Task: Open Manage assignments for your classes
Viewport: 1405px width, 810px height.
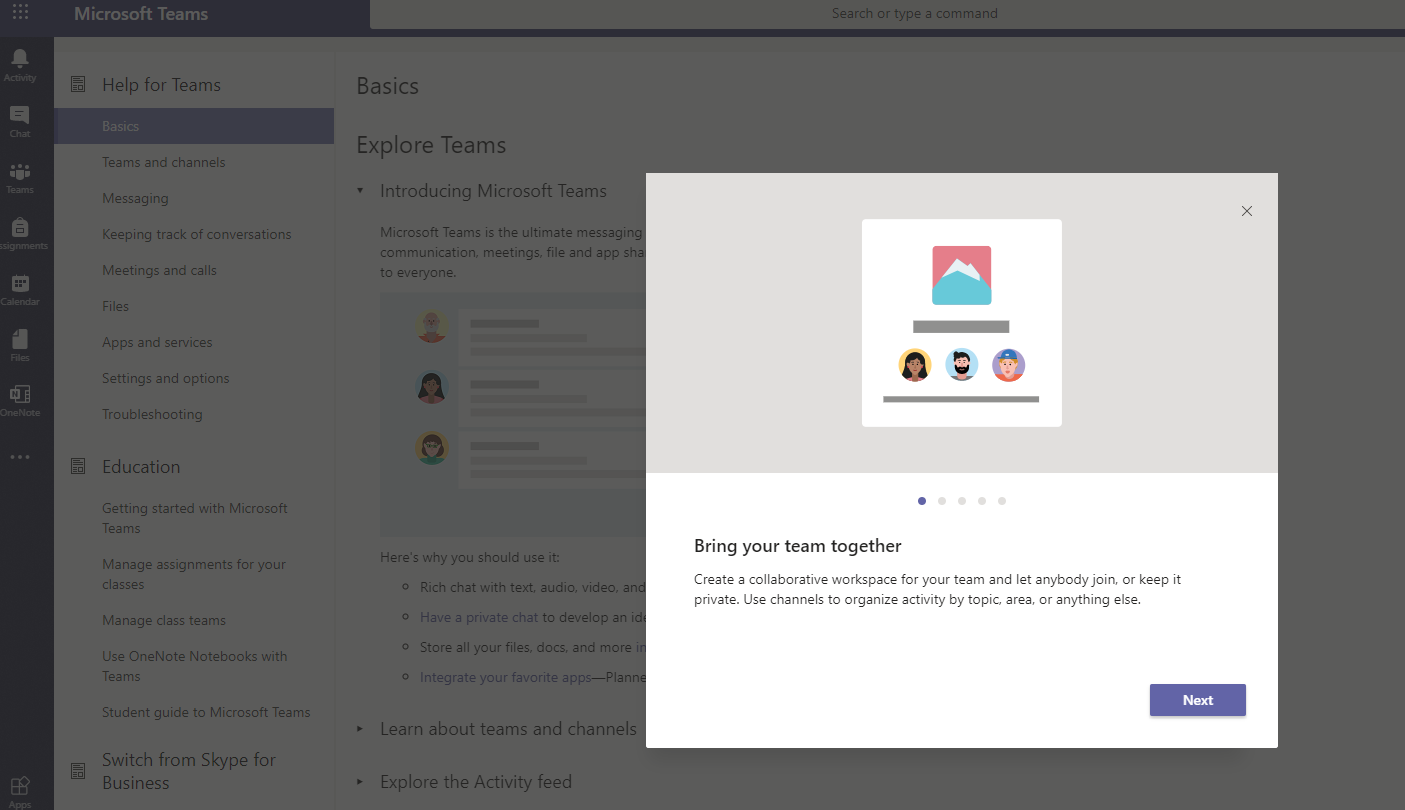Action: point(194,574)
